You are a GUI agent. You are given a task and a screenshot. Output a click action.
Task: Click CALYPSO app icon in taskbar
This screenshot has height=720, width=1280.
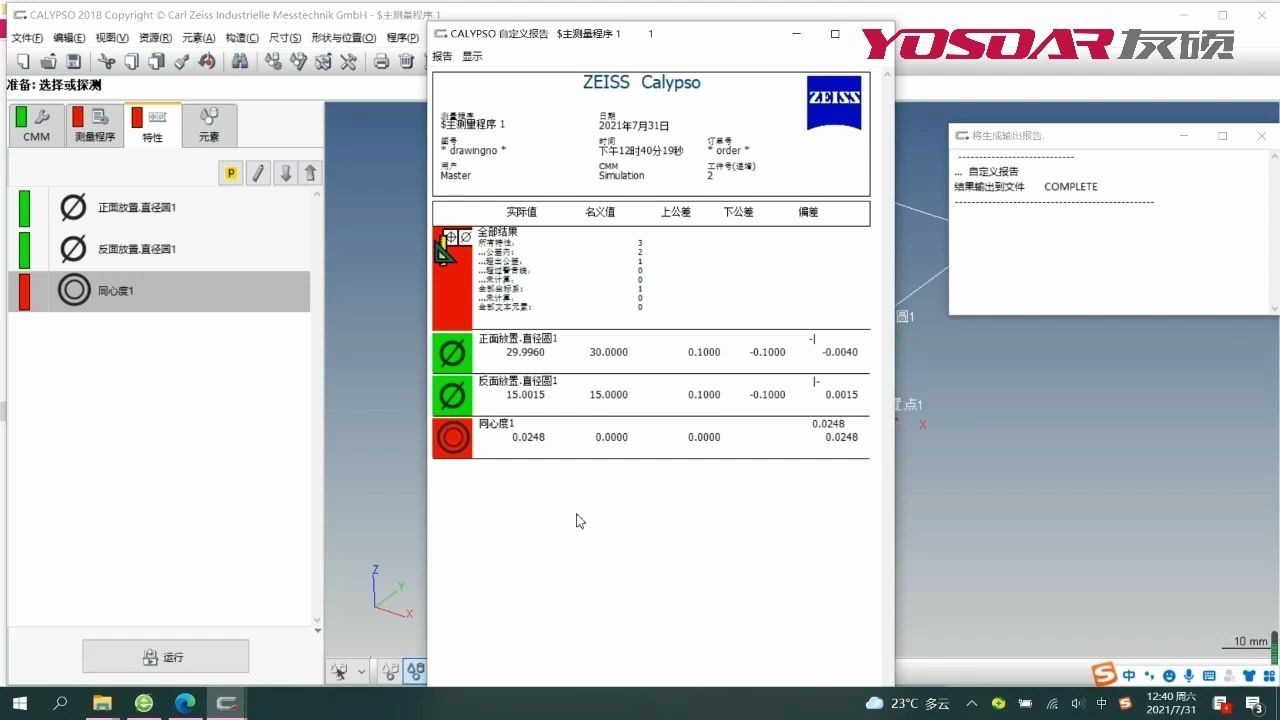point(227,704)
